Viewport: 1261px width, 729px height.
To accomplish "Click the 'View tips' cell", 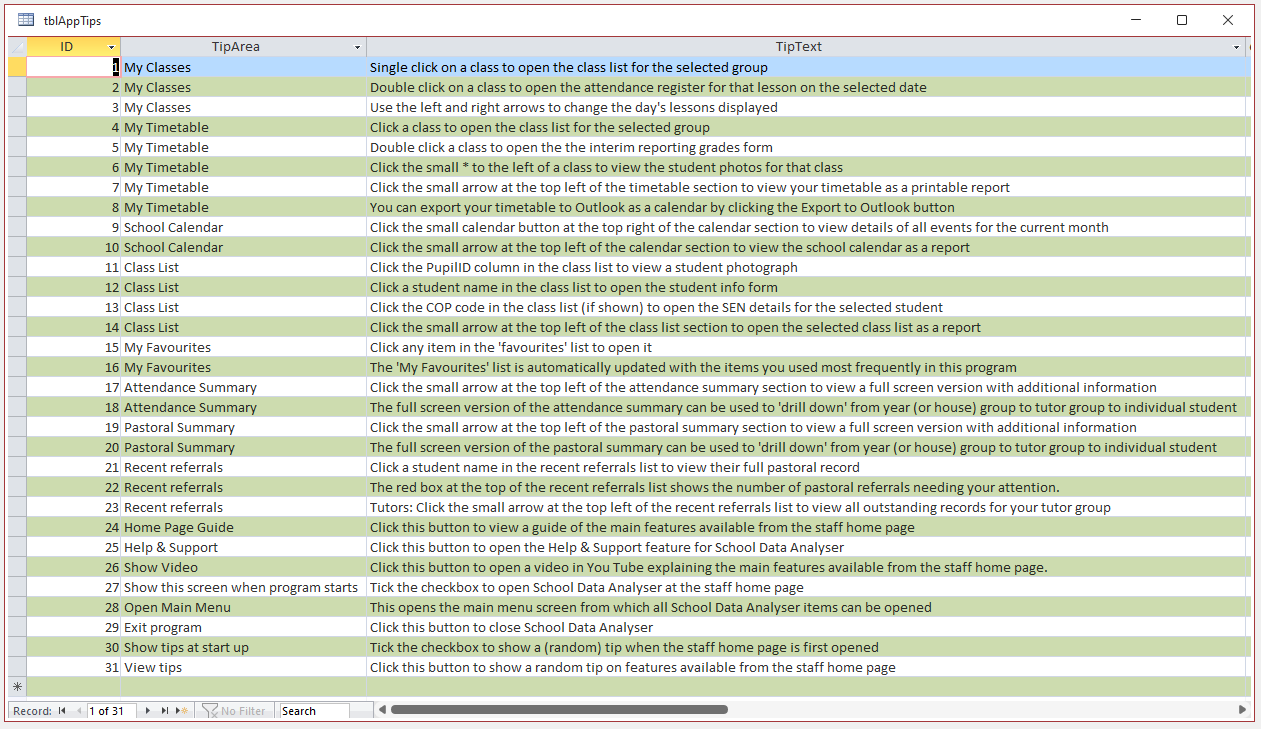I will [244, 667].
